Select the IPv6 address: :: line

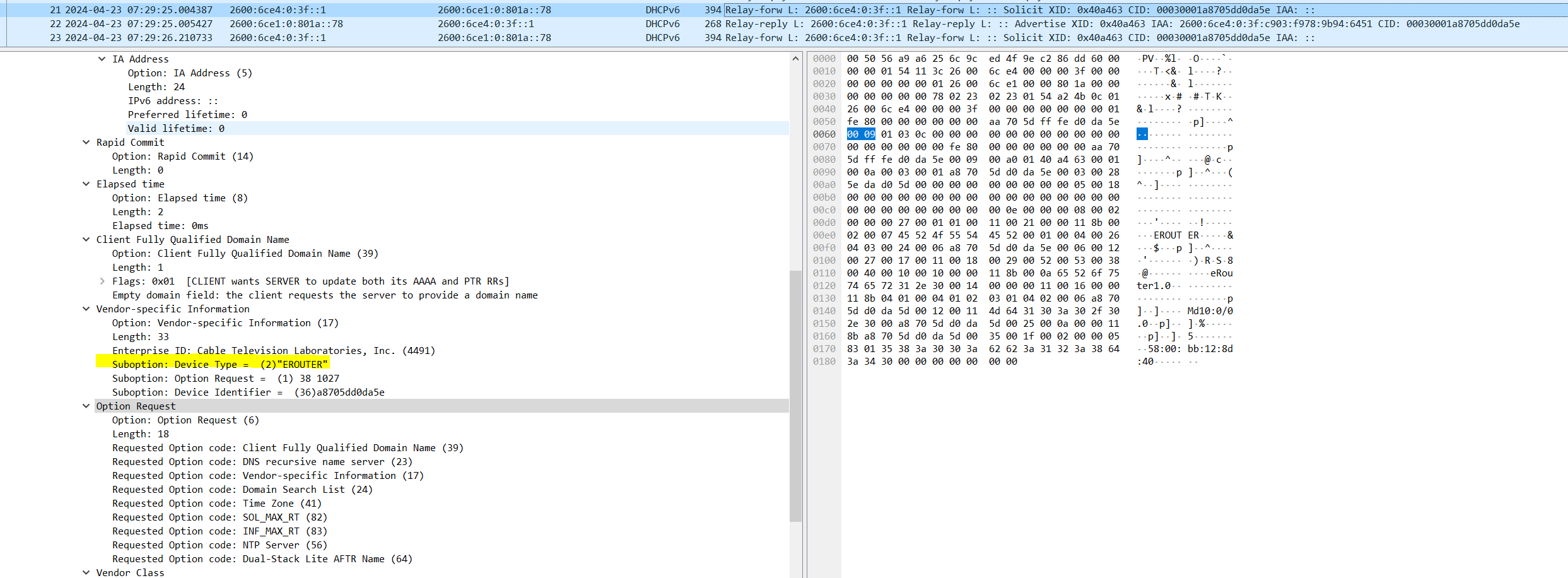[173, 100]
